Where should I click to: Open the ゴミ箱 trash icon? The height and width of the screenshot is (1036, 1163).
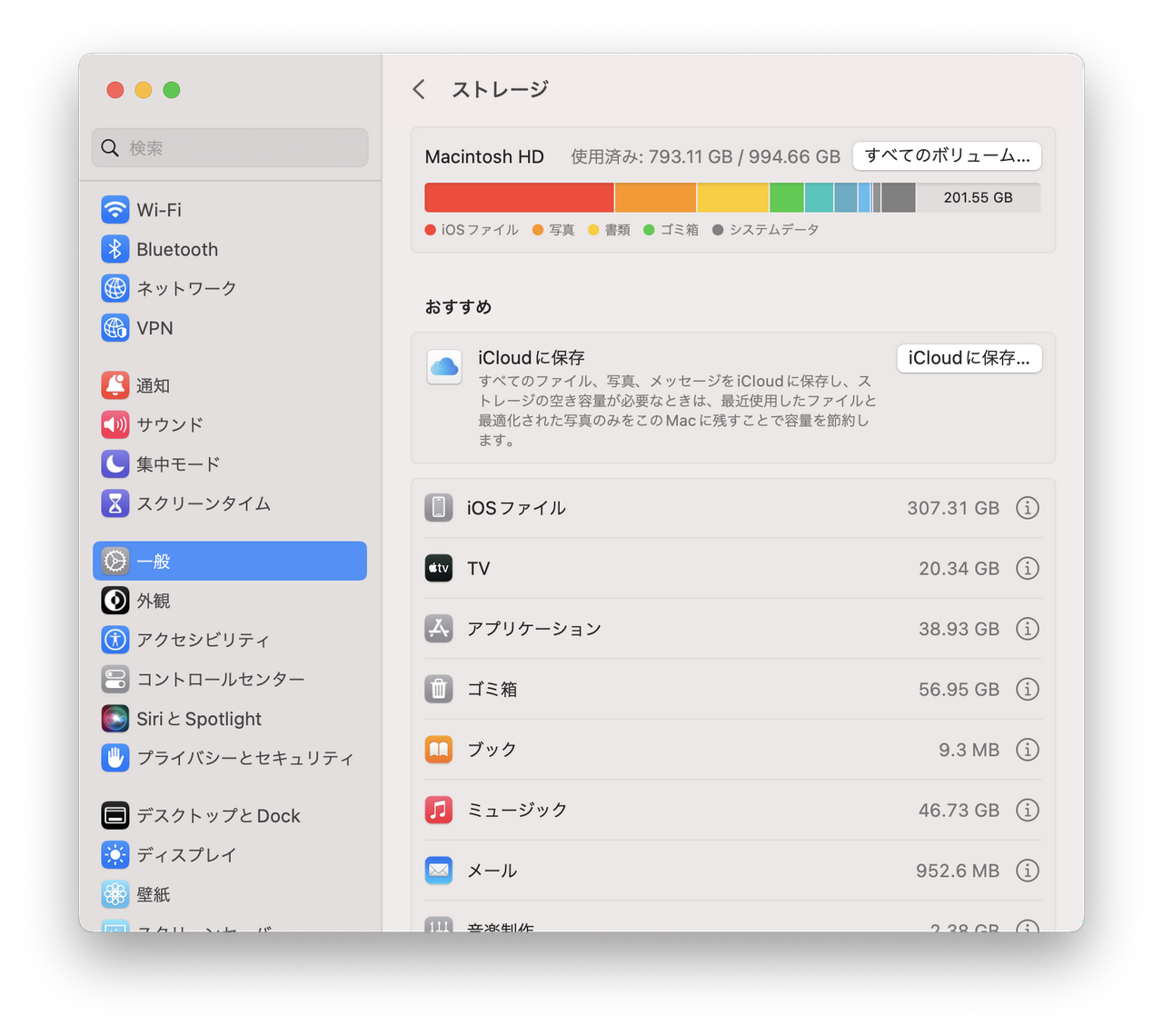(438, 689)
